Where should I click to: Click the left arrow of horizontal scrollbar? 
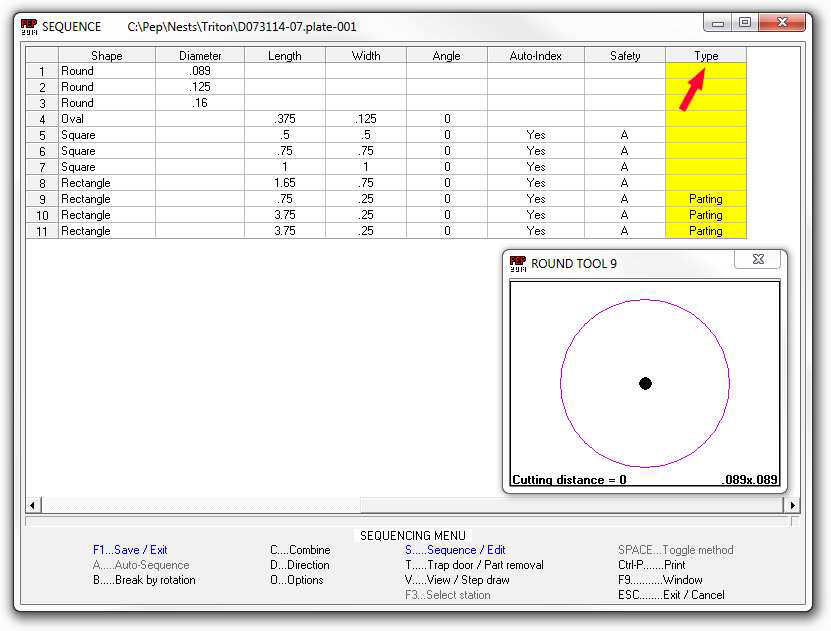pos(33,505)
